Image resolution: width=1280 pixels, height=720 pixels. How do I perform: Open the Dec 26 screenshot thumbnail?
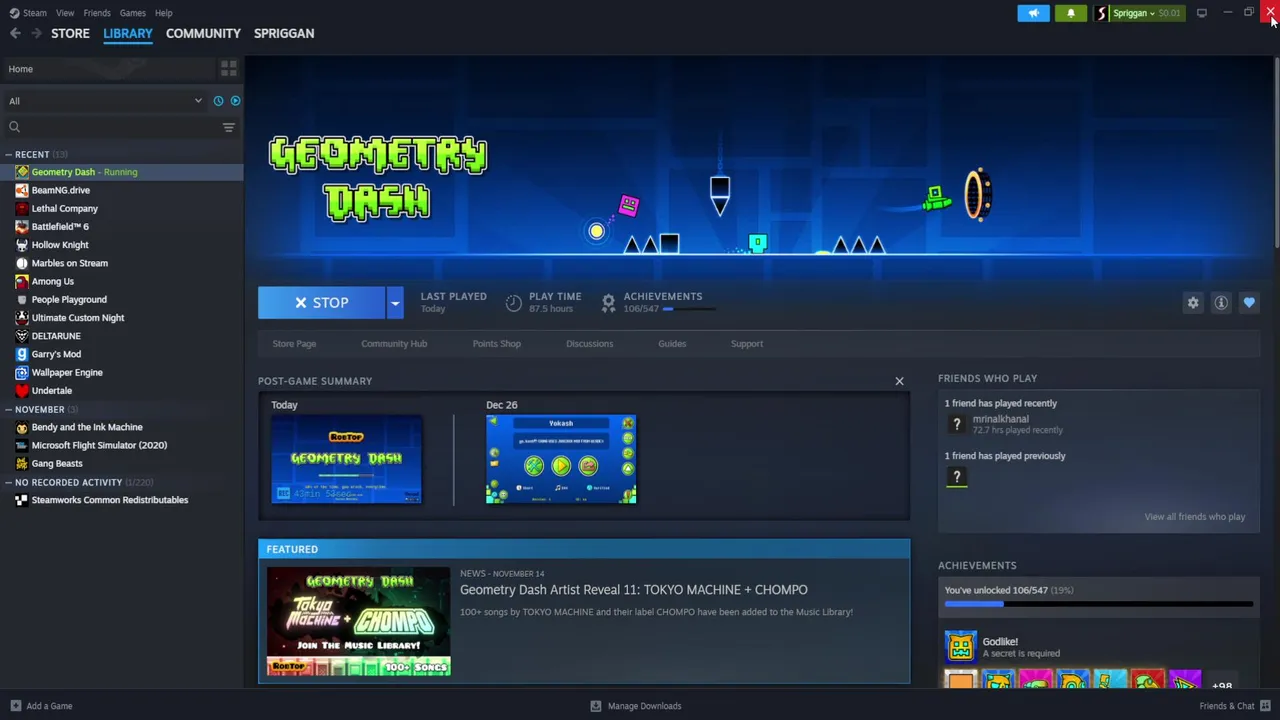pos(561,459)
